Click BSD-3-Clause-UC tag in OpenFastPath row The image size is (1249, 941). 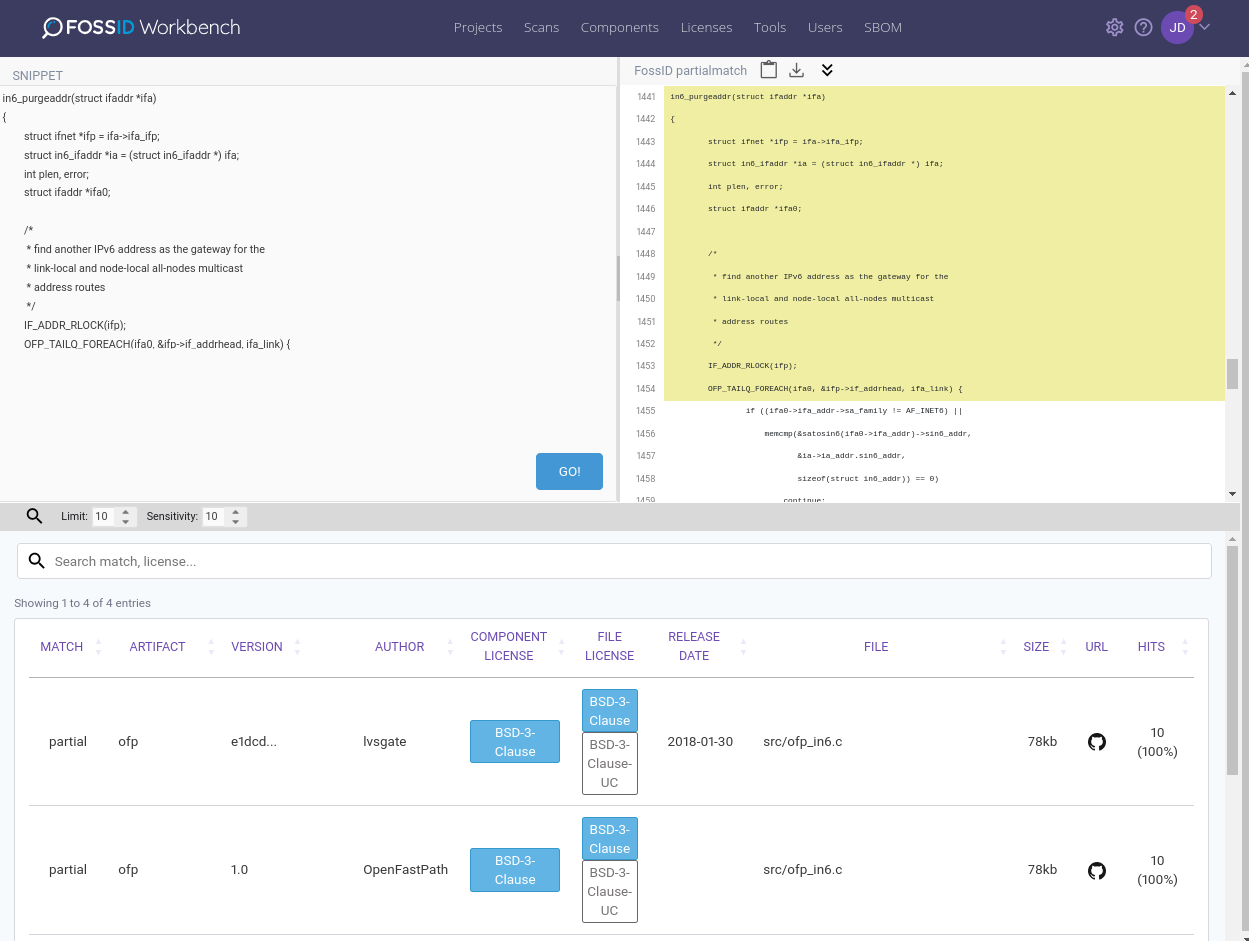(610, 892)
